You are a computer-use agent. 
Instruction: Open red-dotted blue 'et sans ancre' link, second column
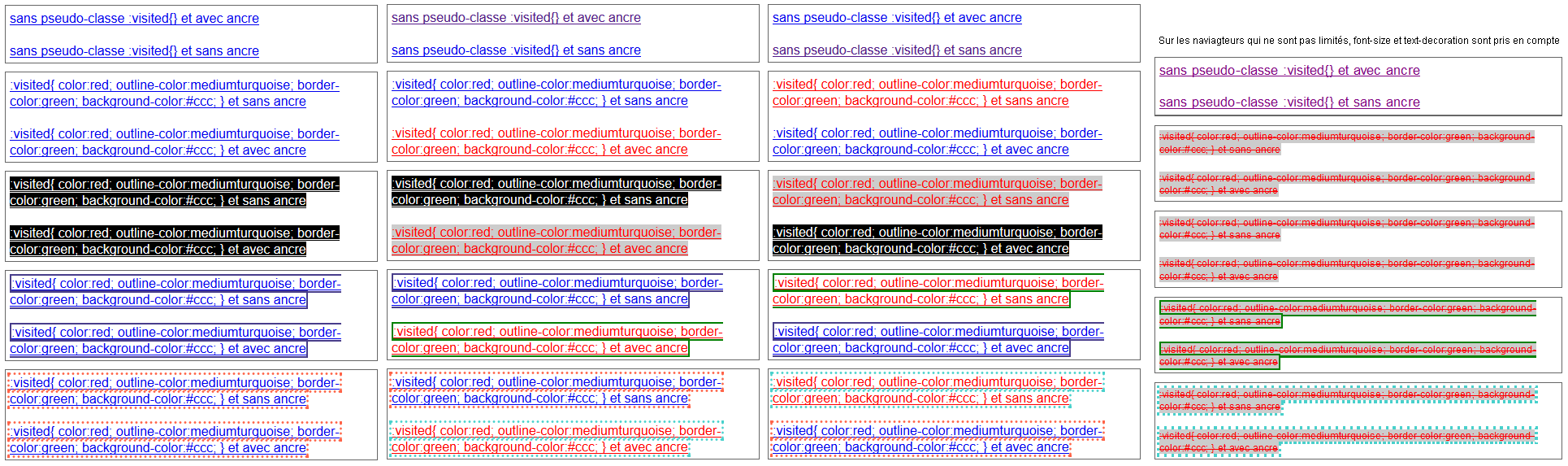[557, 390]
